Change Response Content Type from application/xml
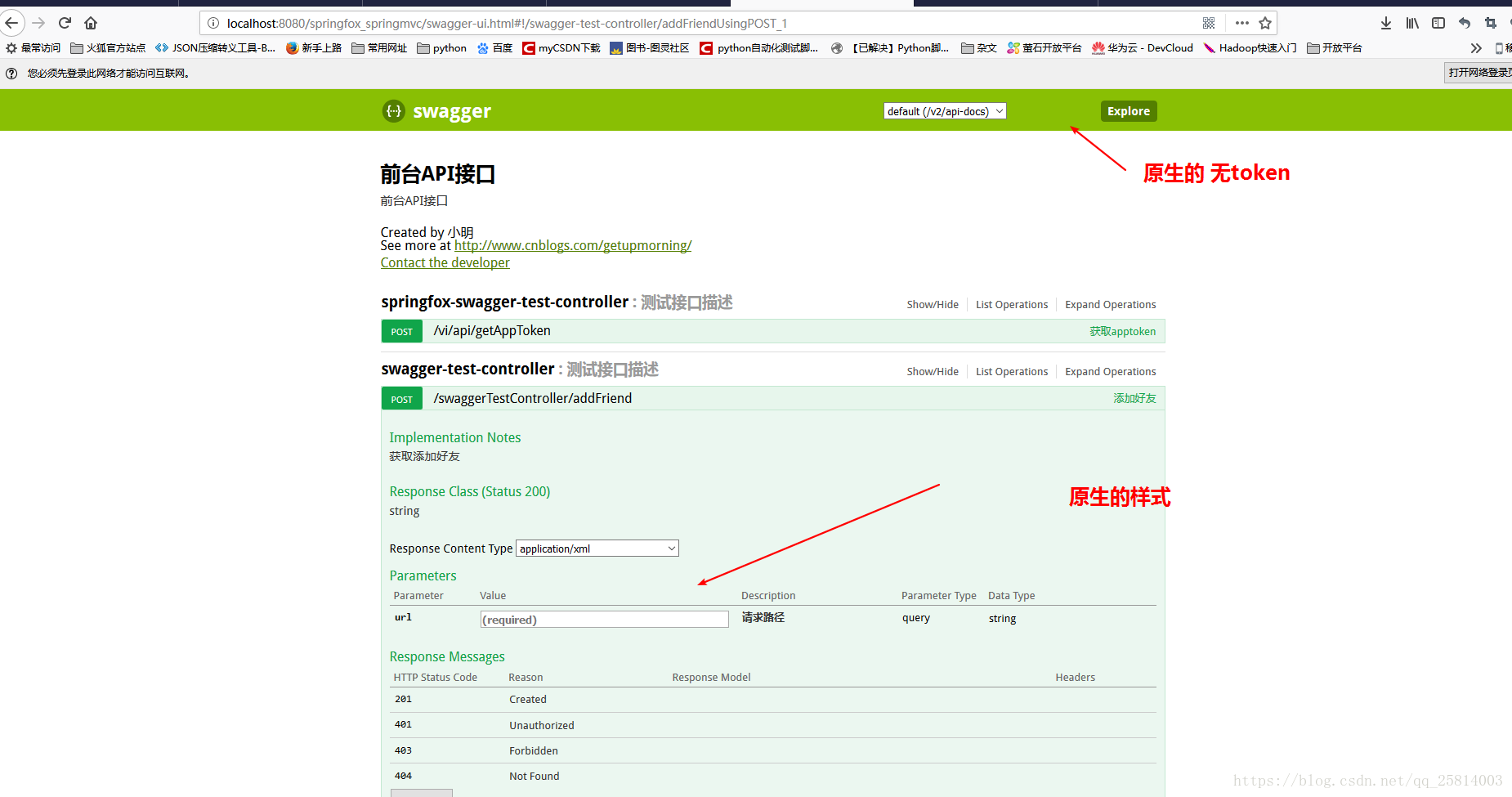 click(597, 548)
